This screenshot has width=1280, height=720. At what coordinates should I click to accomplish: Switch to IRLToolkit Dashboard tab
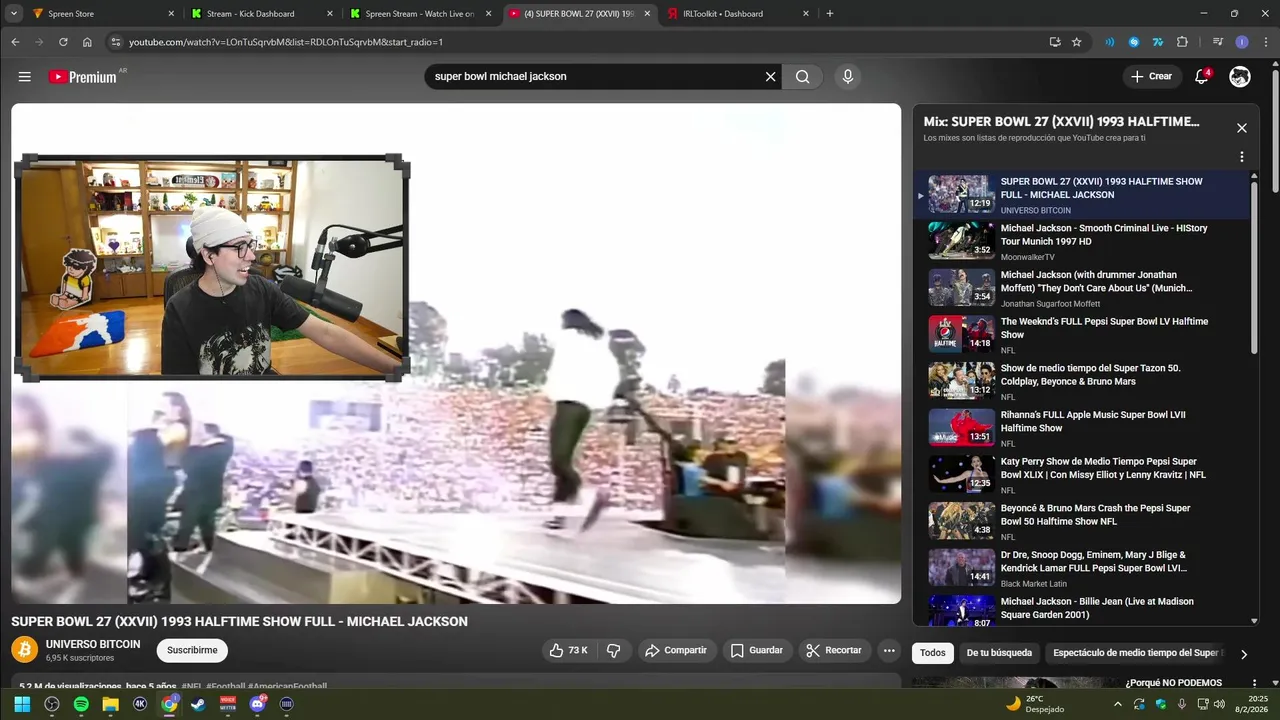click(737, 14)
